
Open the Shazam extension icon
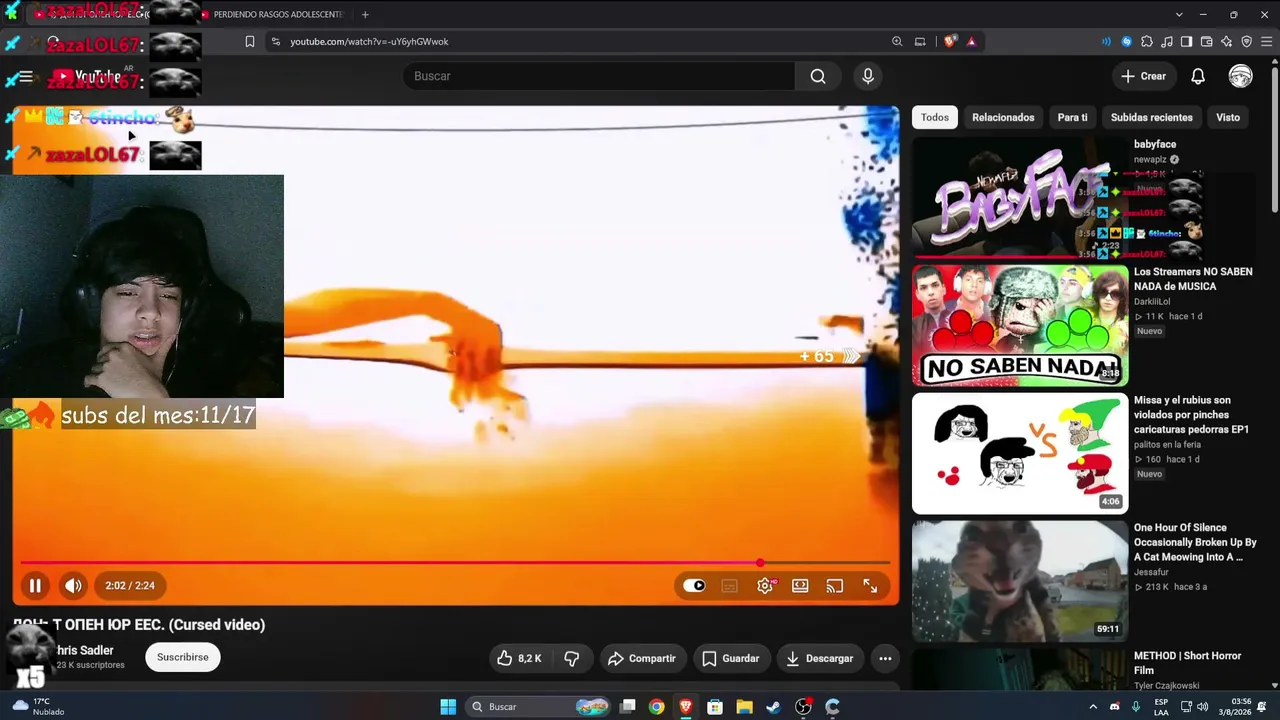[x=1127, y=42]
